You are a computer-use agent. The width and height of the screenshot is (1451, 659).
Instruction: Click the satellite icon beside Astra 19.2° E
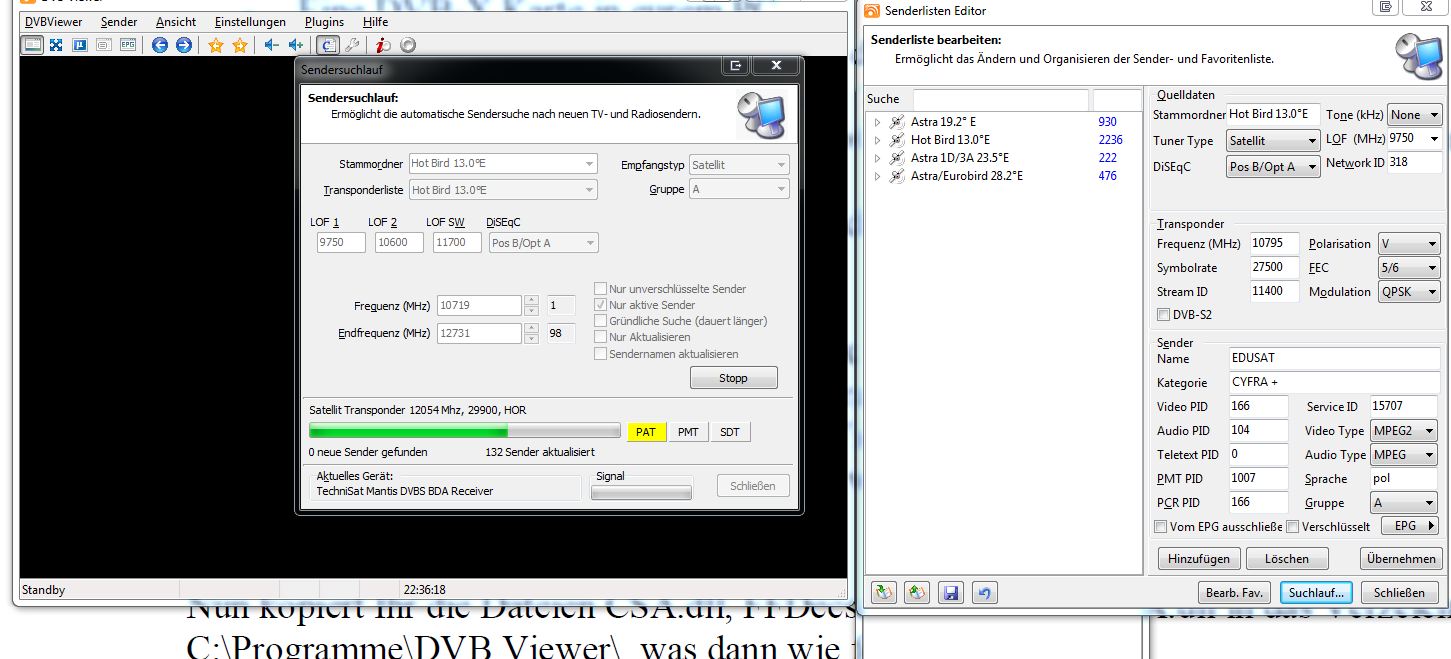pyautogui.click(x=896, y=122)
